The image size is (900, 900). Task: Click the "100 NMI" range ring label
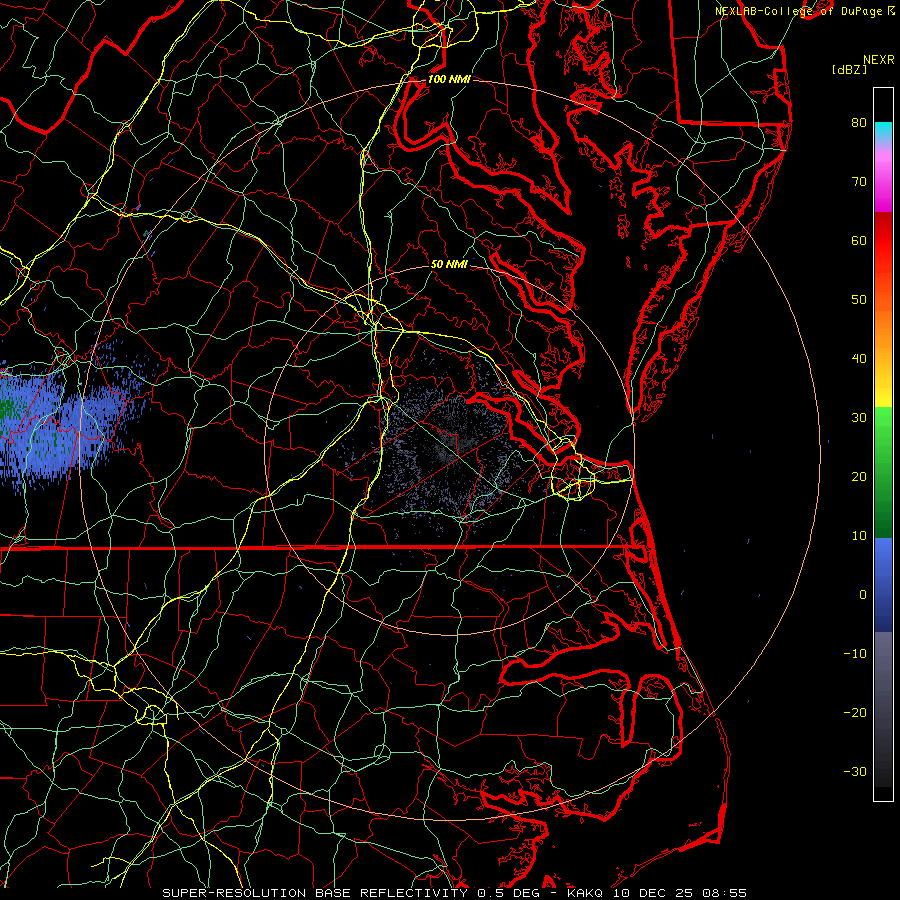click(x=449, y=79)
